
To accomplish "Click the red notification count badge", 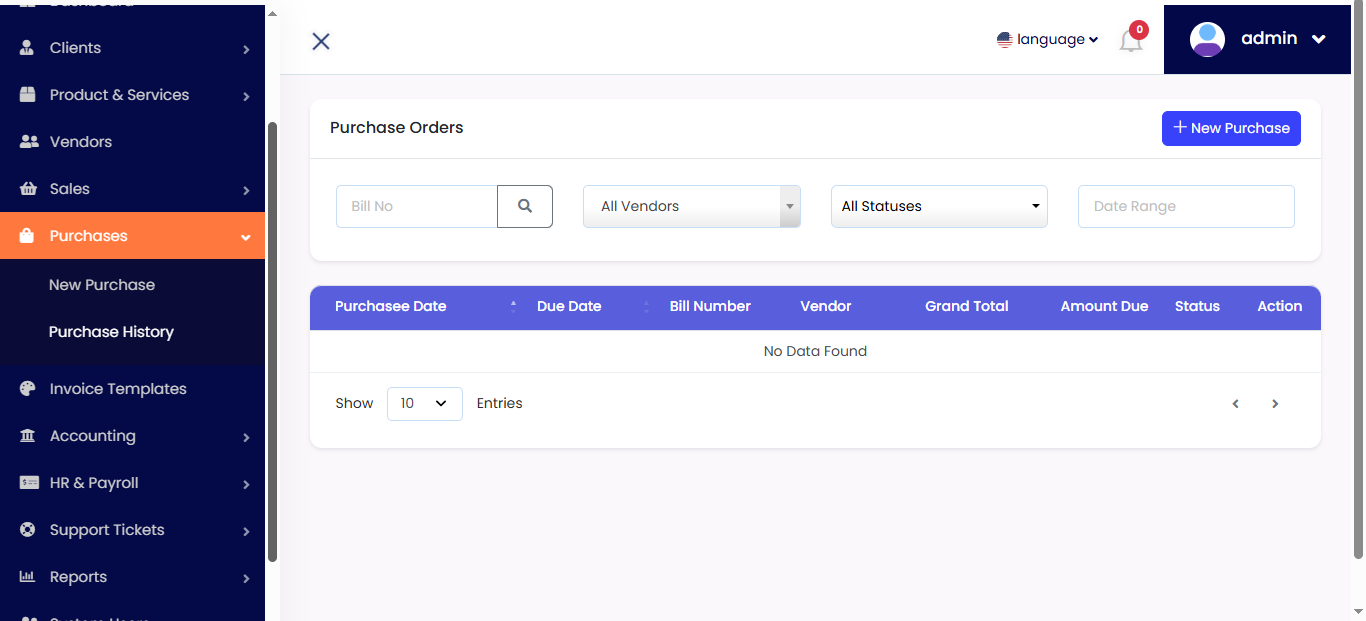I will point(1139,30).
